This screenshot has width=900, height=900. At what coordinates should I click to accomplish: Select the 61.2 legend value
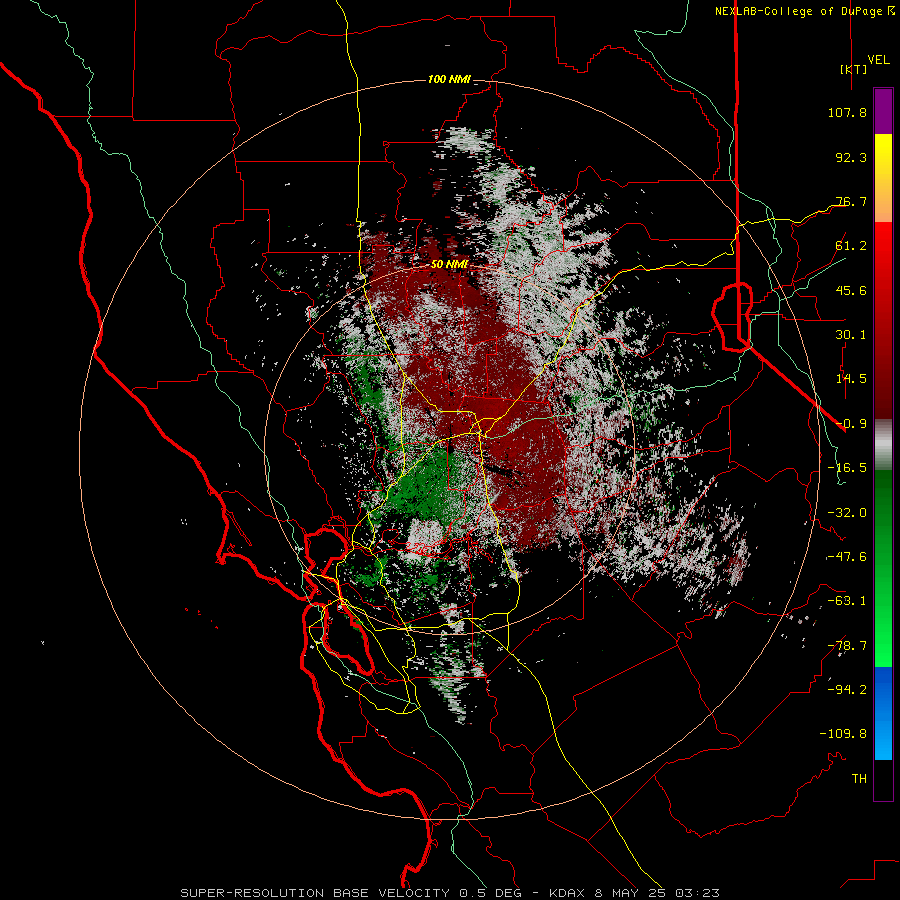click(x=851, y=246)
